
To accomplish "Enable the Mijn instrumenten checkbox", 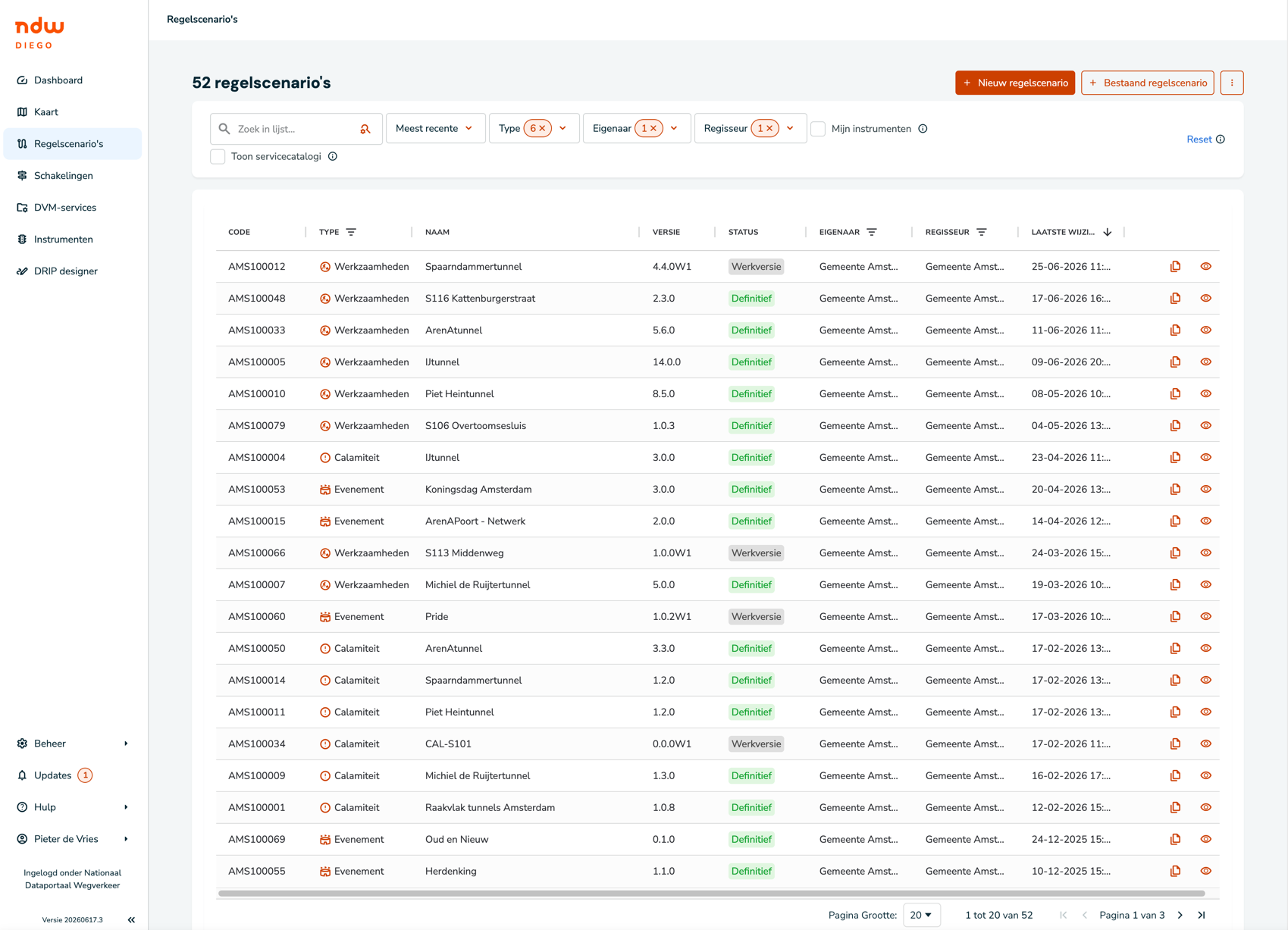I will click(x=818, y=129).
